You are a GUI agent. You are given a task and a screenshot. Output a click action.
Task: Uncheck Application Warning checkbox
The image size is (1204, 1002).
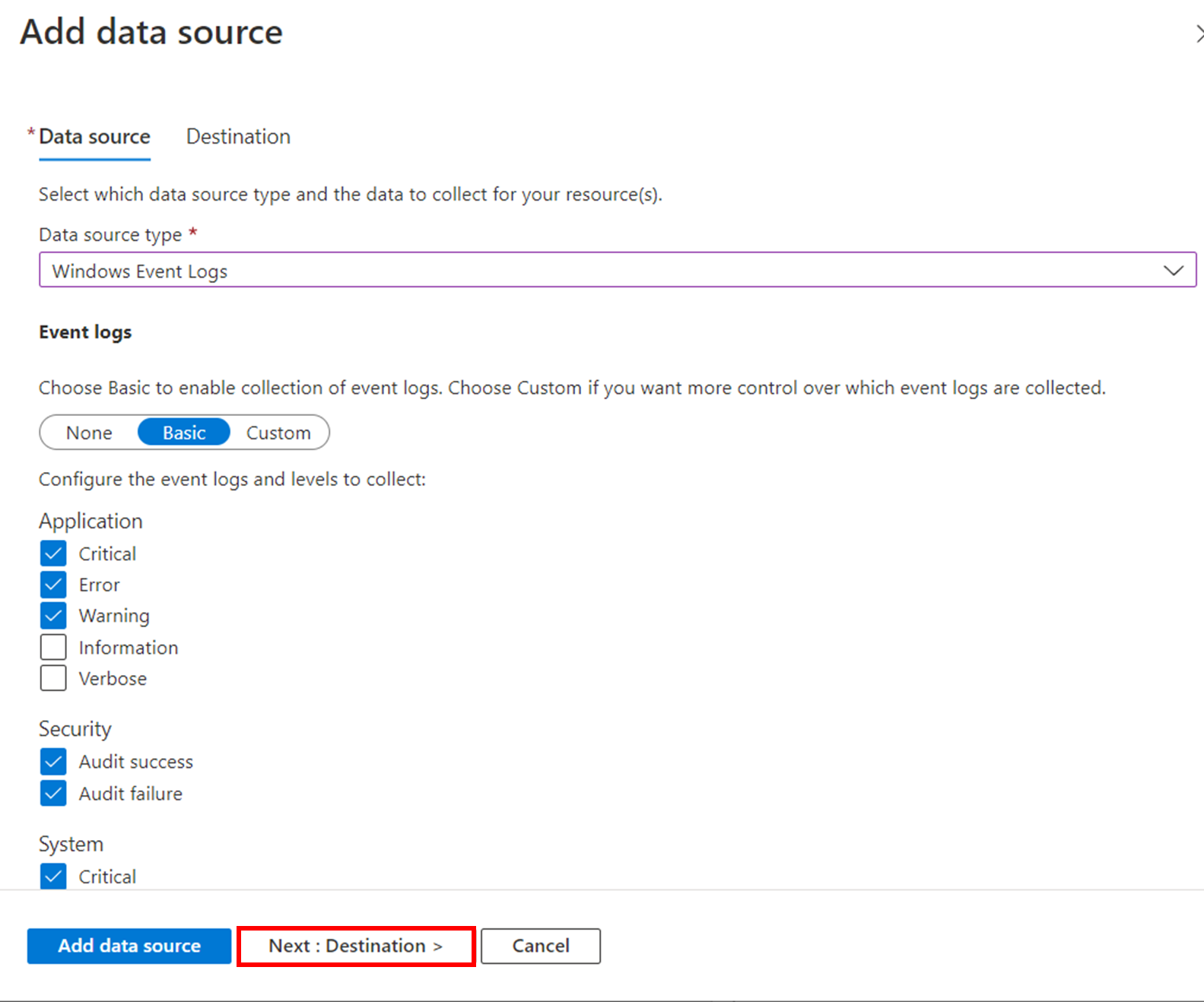(x=53, y=616)
